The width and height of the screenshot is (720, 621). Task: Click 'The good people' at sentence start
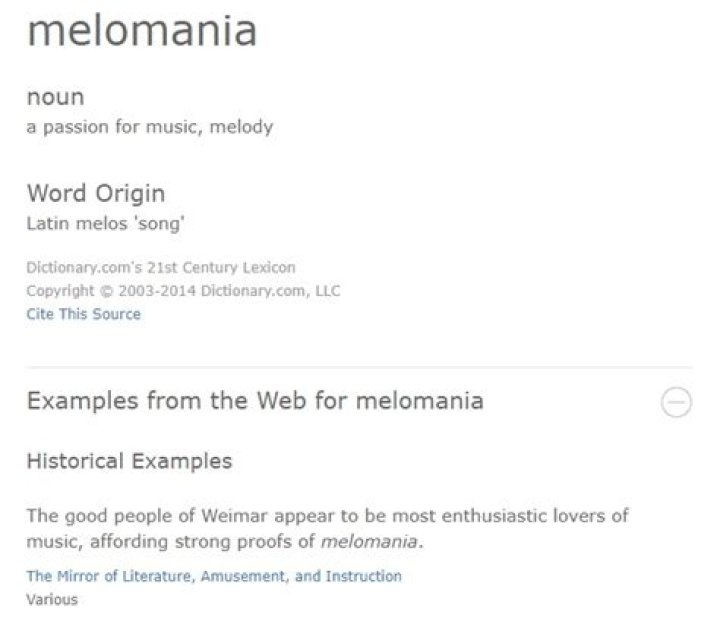(87, 516)
